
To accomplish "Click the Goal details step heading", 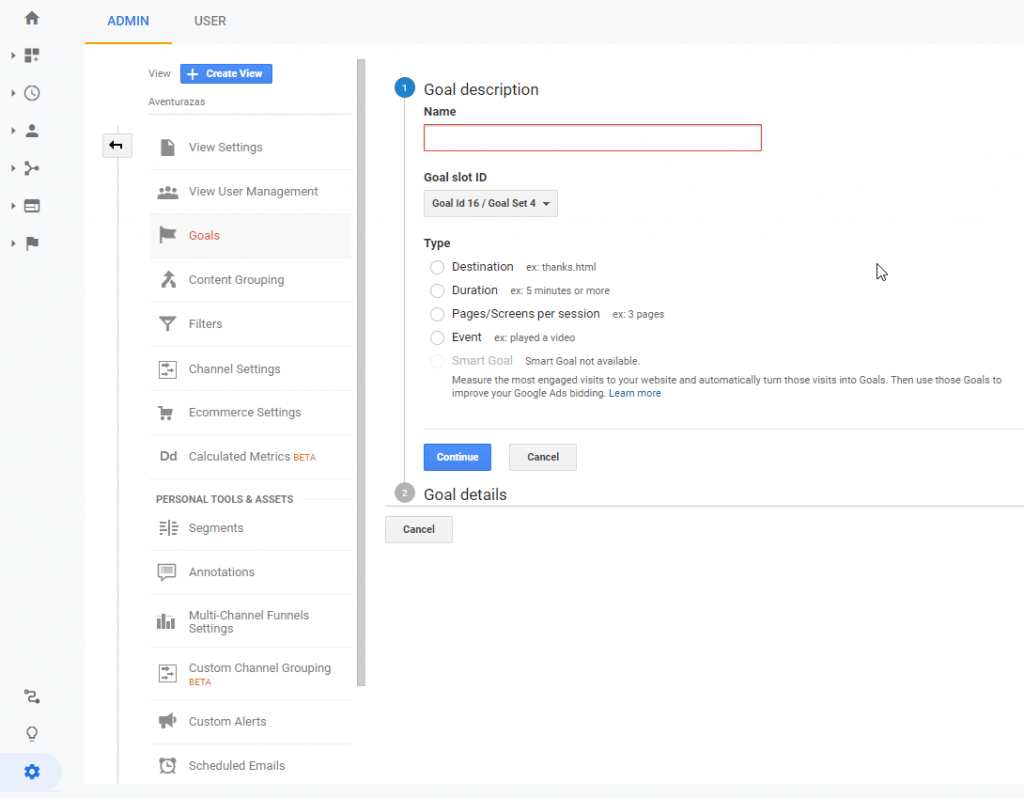I will (465, 494).
